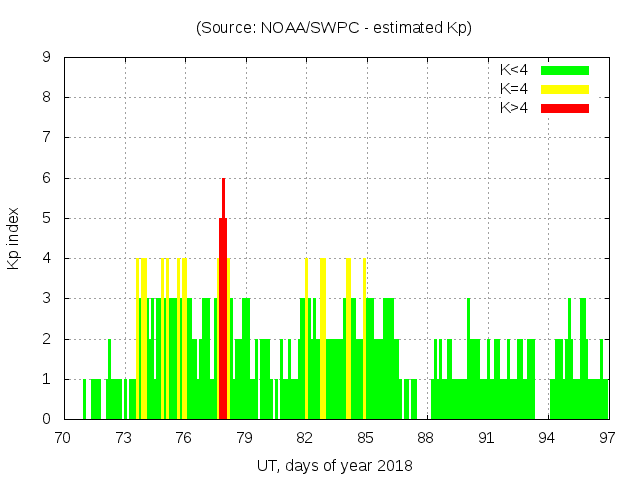Click x-axis tick label 70
This screenshot has height=480, width=640.
63,437
